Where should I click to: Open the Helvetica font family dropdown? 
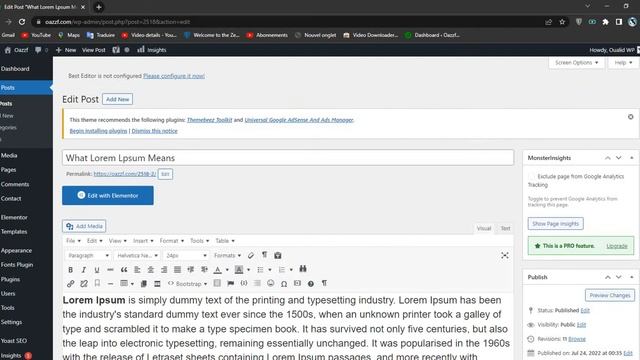137,256
